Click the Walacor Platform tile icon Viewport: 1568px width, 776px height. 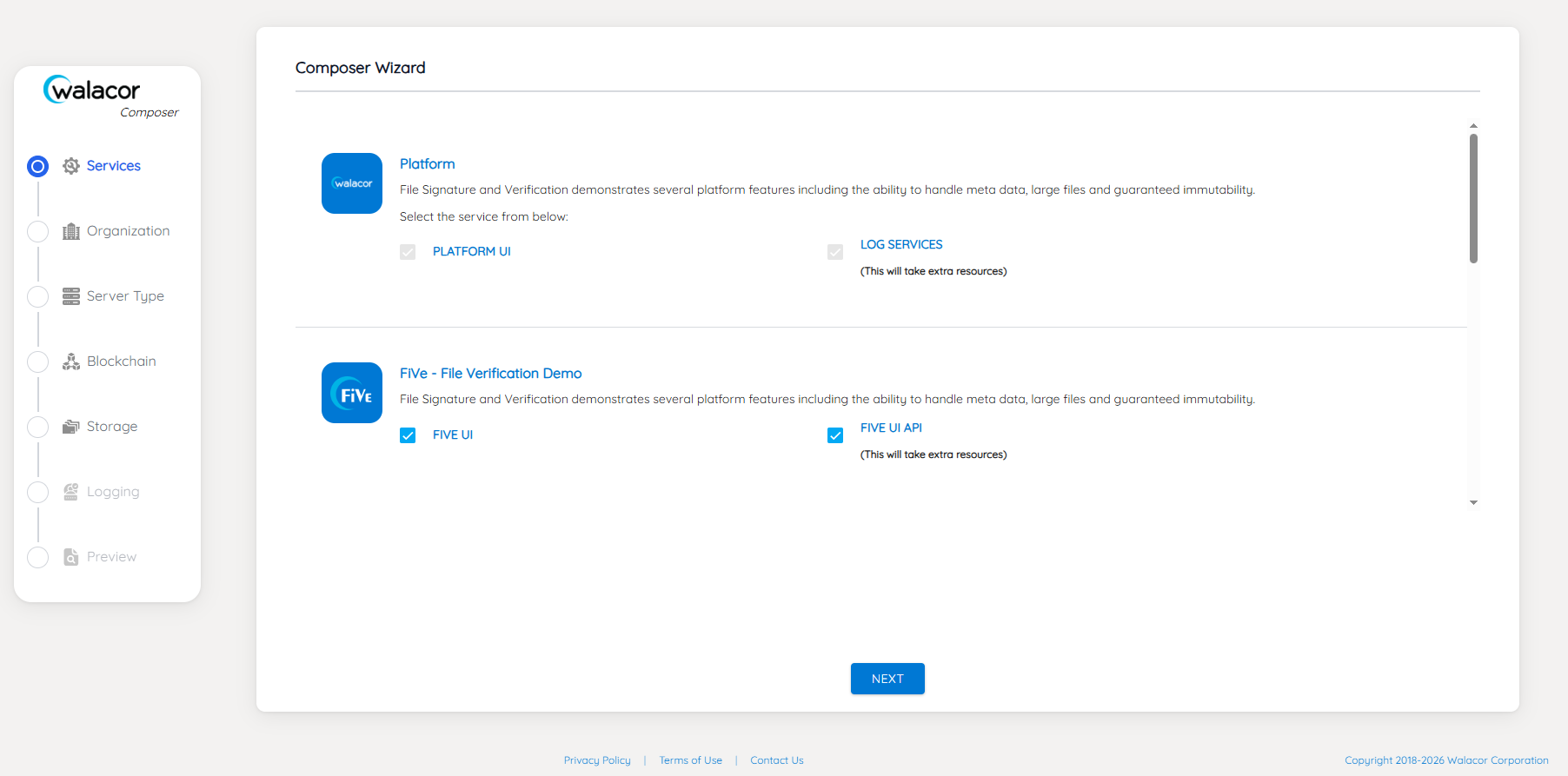tap(352, 183)
